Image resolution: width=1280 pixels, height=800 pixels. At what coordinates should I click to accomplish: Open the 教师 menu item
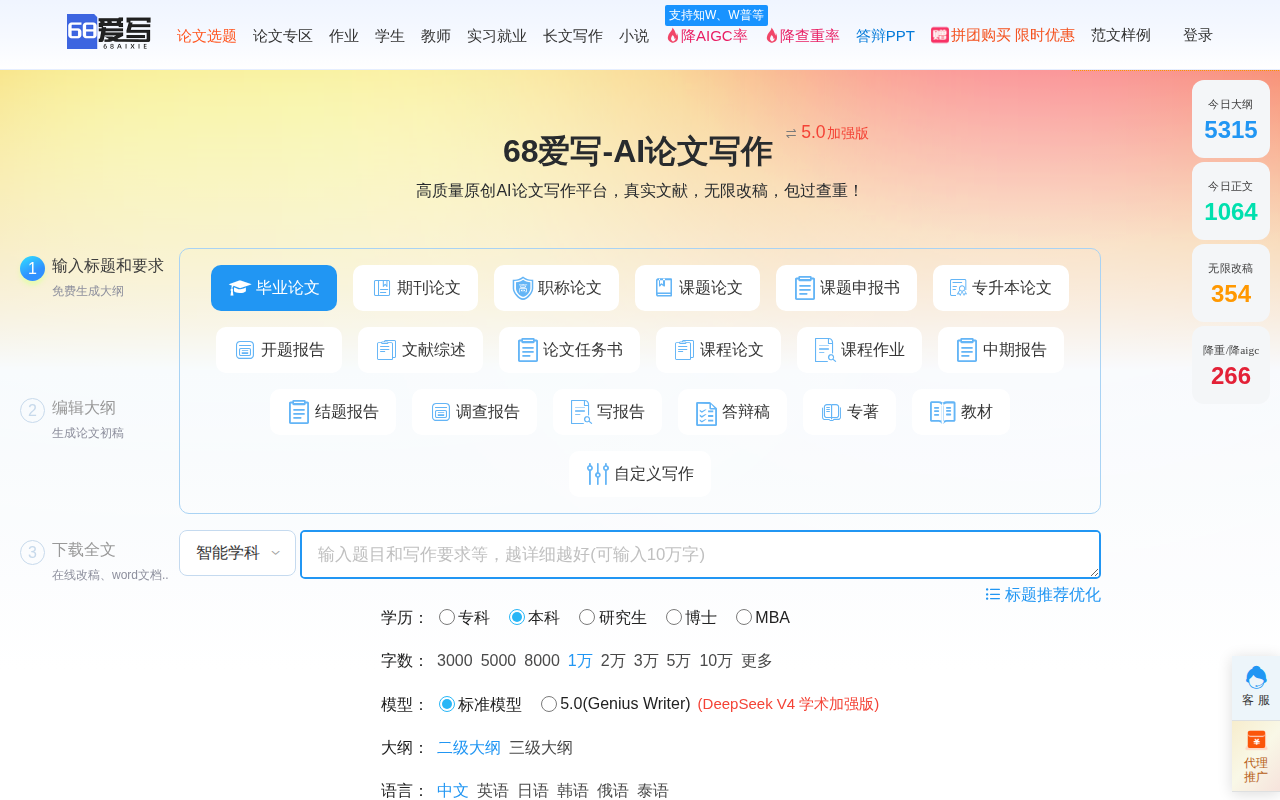[x=436, y=36]
